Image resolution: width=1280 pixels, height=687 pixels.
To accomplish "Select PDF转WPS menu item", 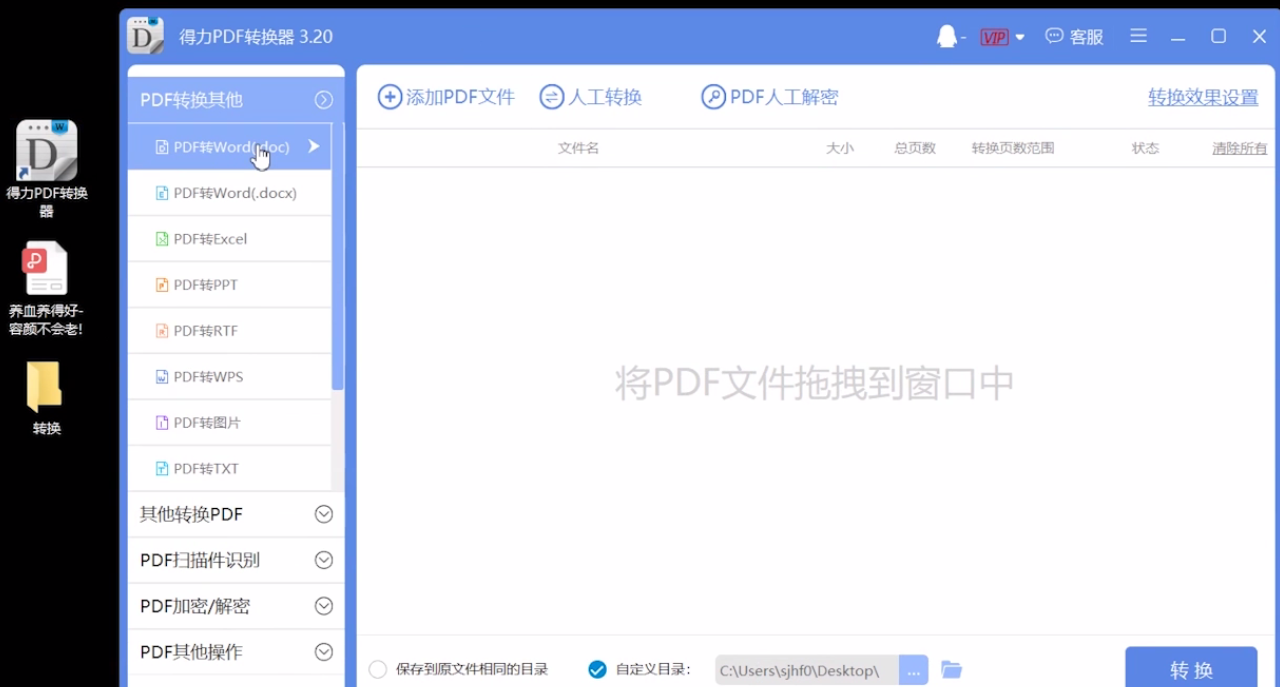I will coord(230,377).
